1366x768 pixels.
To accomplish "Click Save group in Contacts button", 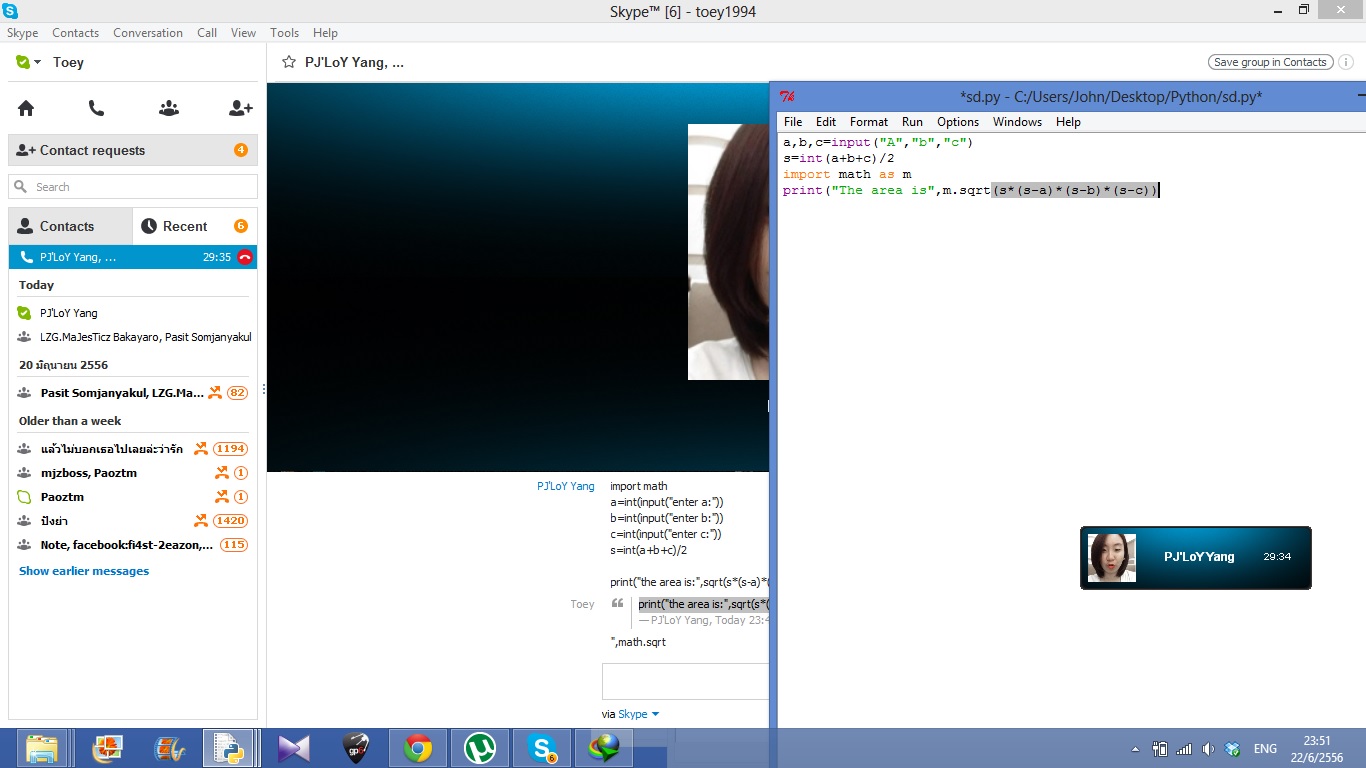I will coord(1270,62).
